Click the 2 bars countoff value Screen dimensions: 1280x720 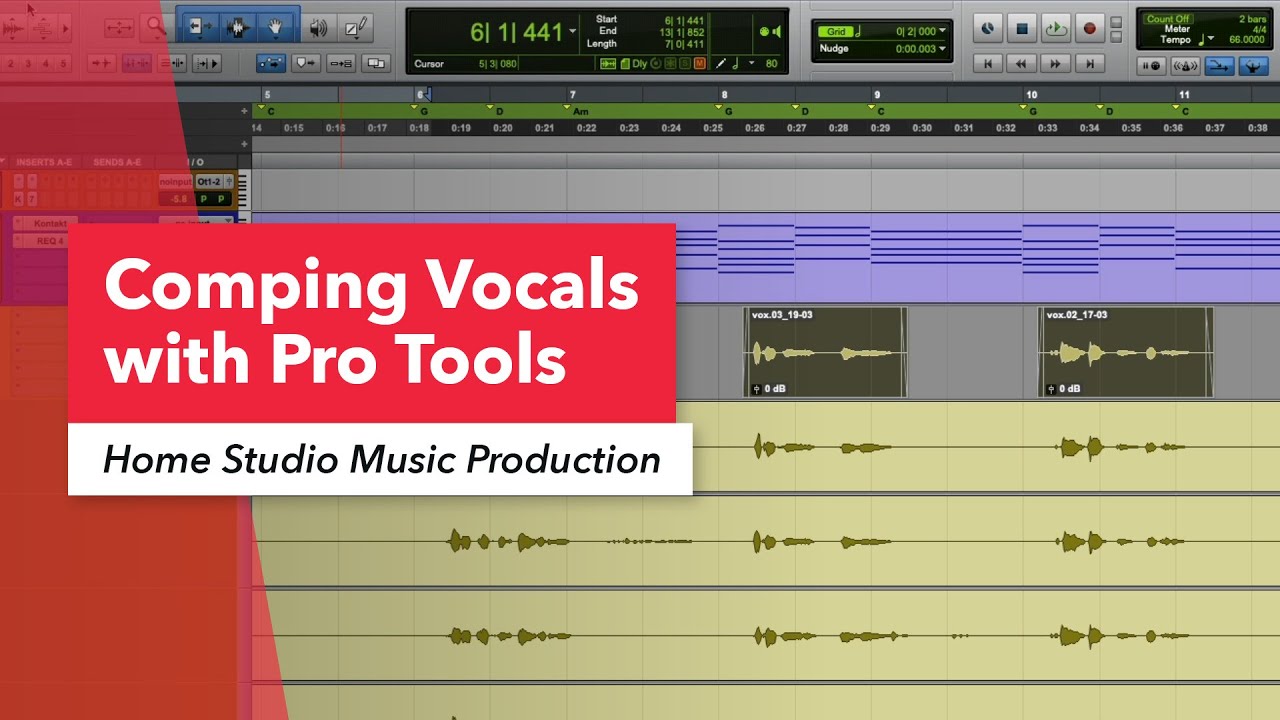1252,19
